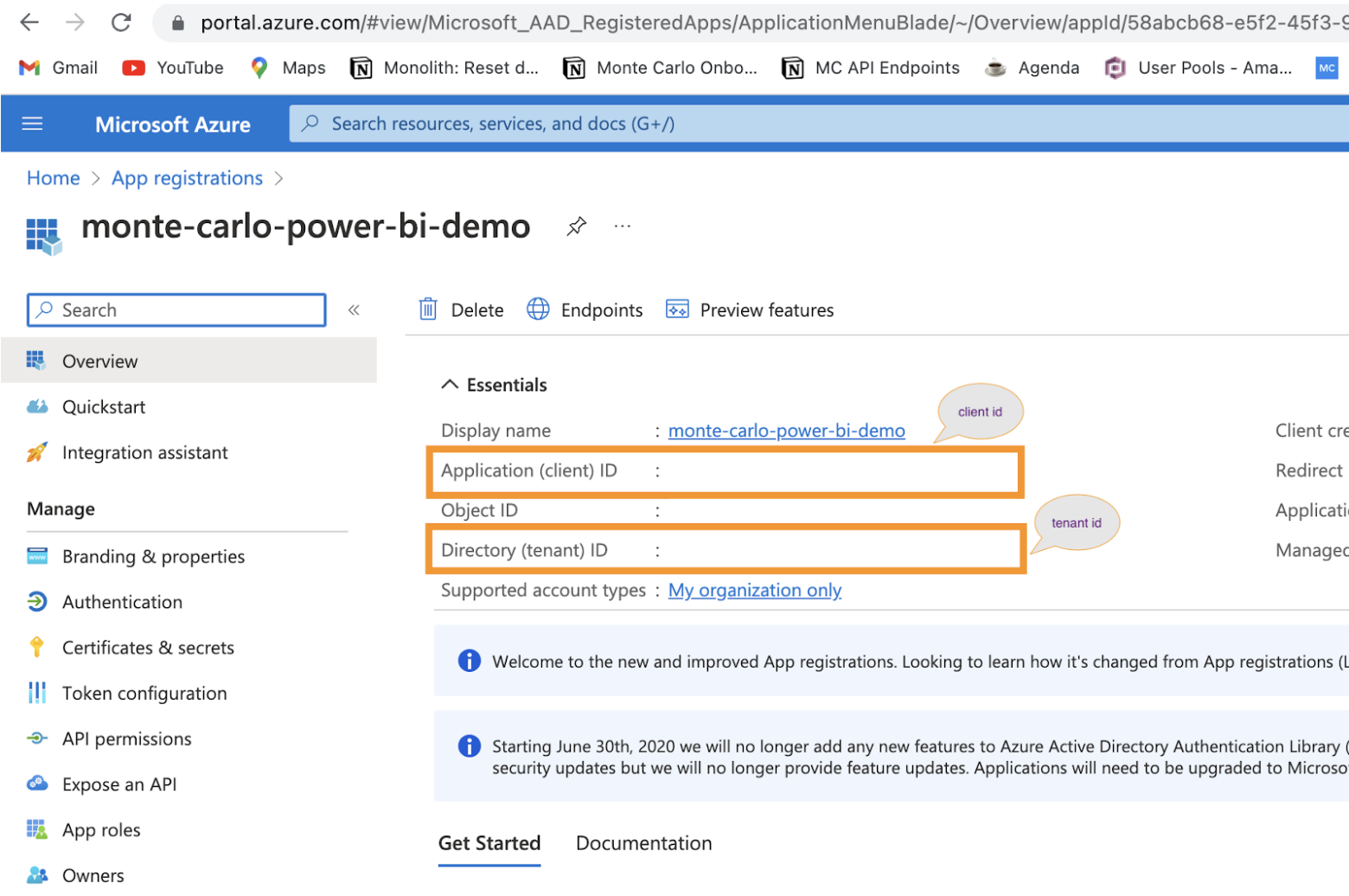The width and height of the screenshot is (1349, 896).
Task: Select API permissions in sidebar
Action: 127,739
